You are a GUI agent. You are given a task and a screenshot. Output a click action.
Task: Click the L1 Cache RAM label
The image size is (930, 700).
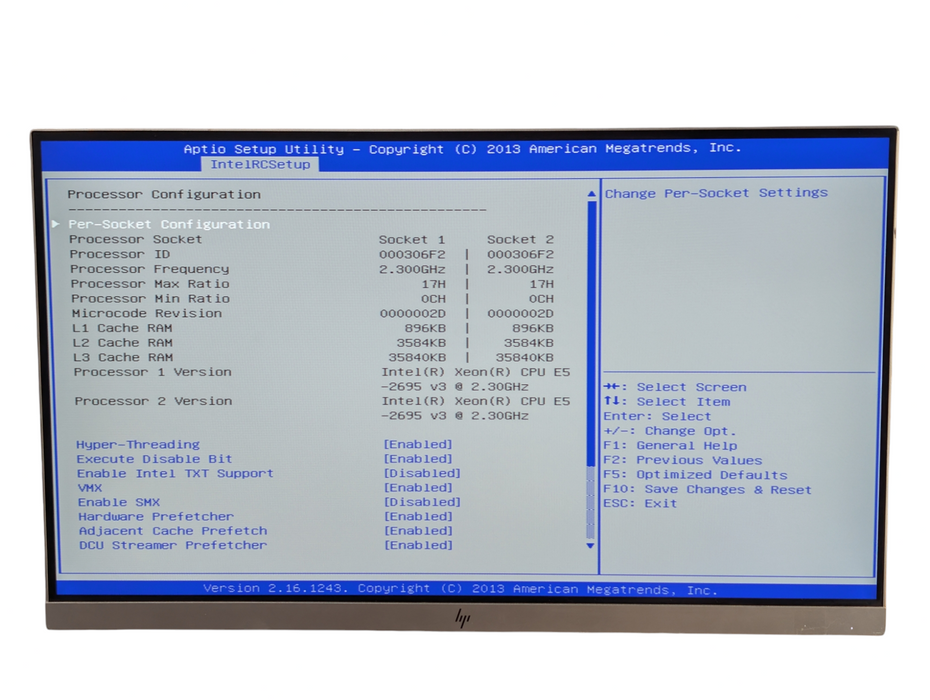[122, 328]
